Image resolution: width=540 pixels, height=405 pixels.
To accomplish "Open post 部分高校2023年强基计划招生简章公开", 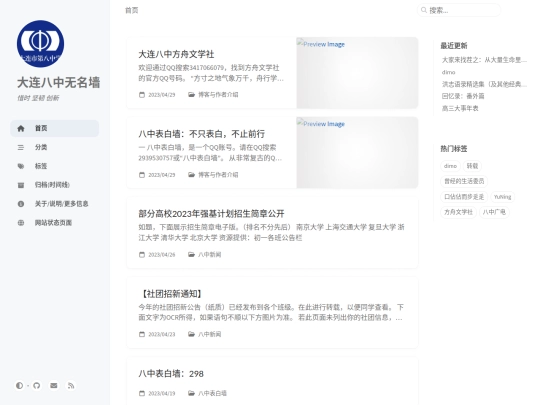I will (x=211, y=214).
